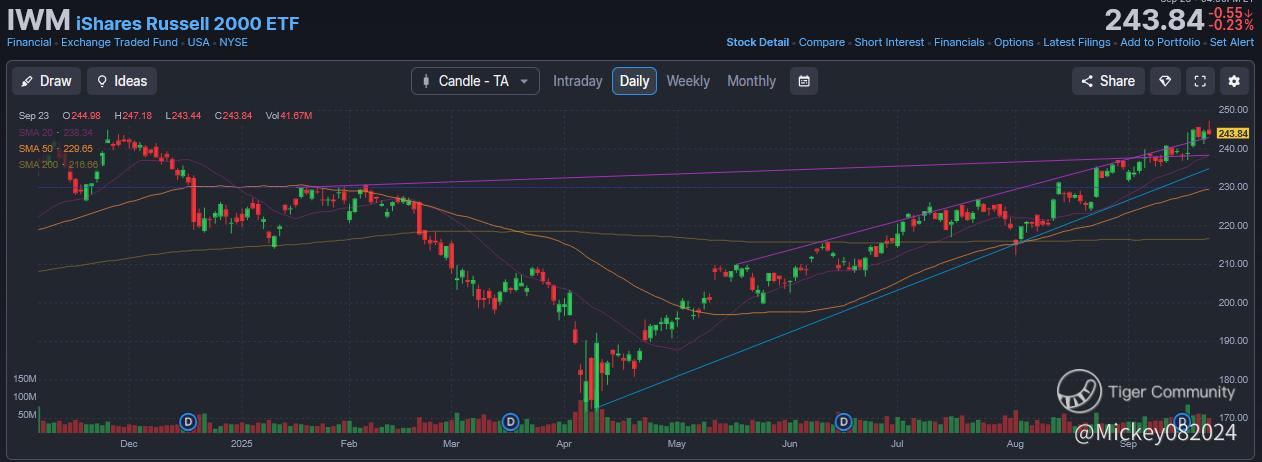
Task: Open the Latest Filings link
Action: [x=1076, y=43]
